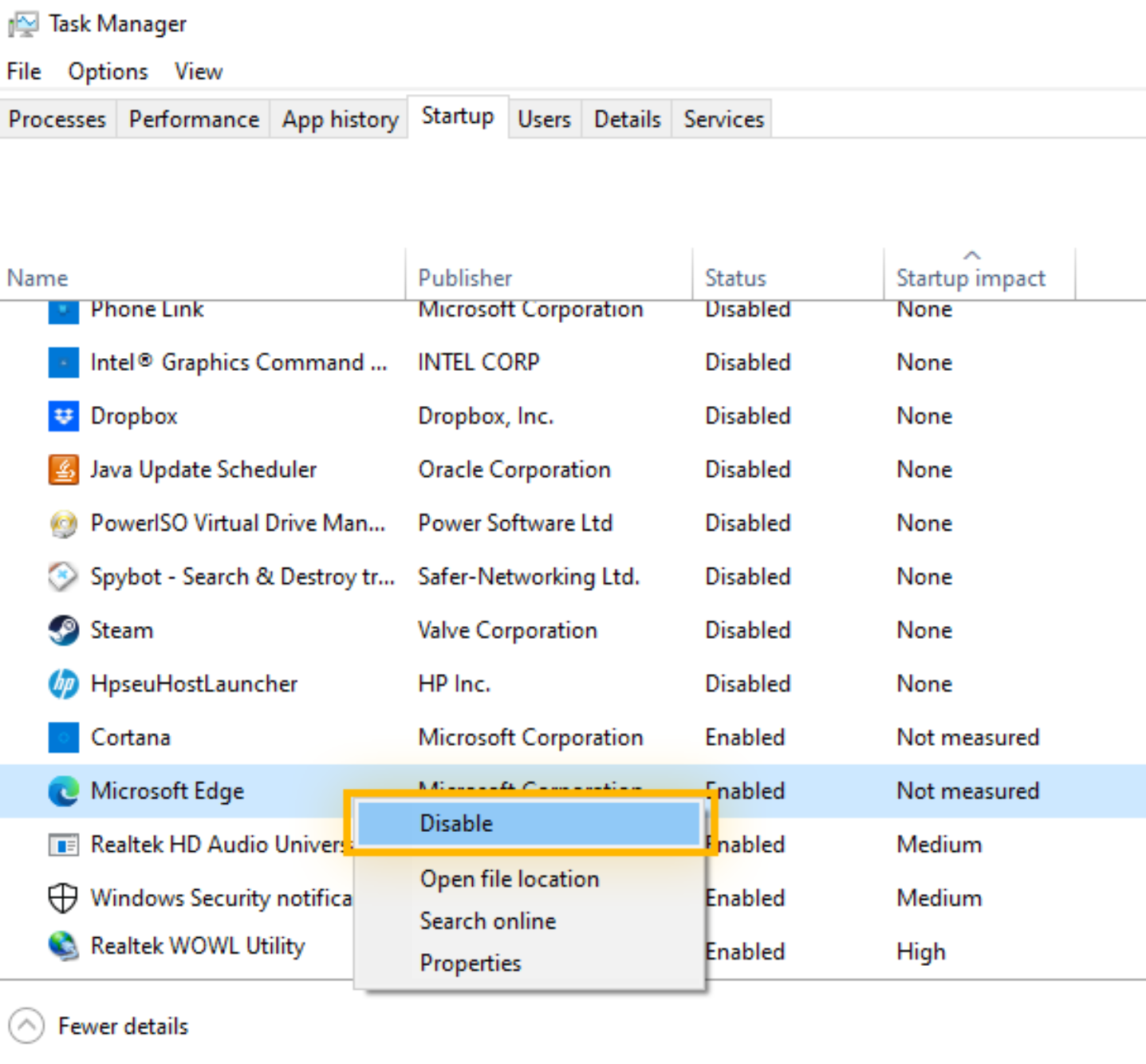The width and height of the screenshot is (1146, 1064).
Task: Click the Fewer details label
Action: 124,1027
